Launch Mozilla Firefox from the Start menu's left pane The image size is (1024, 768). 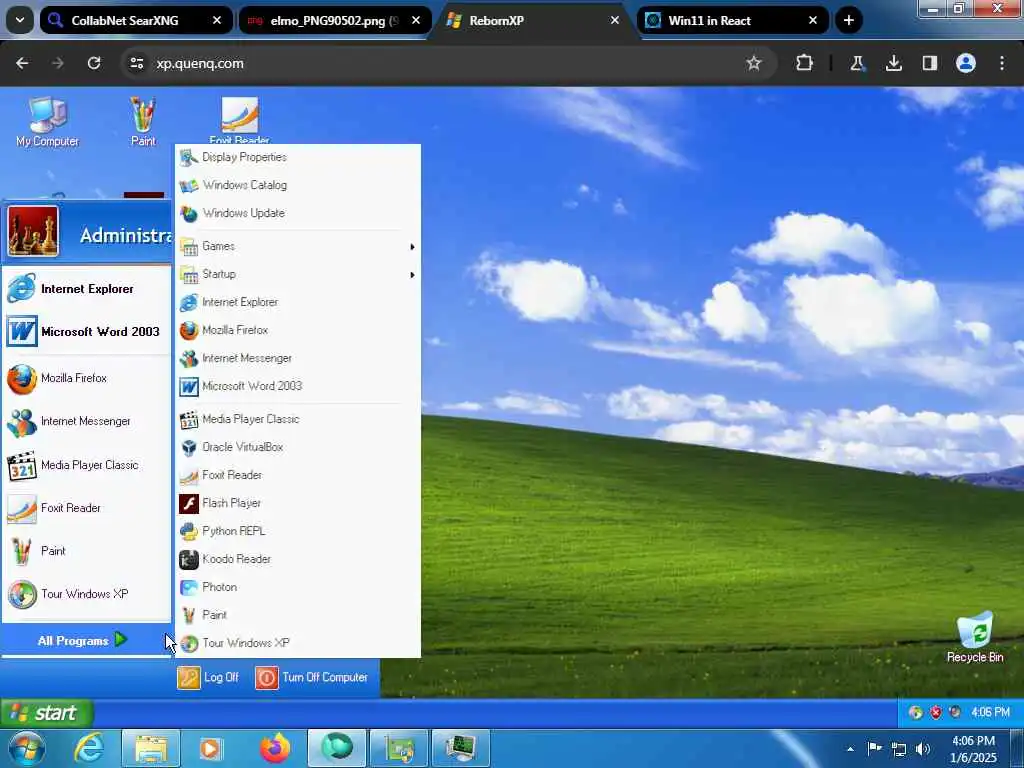click(86, 379)
